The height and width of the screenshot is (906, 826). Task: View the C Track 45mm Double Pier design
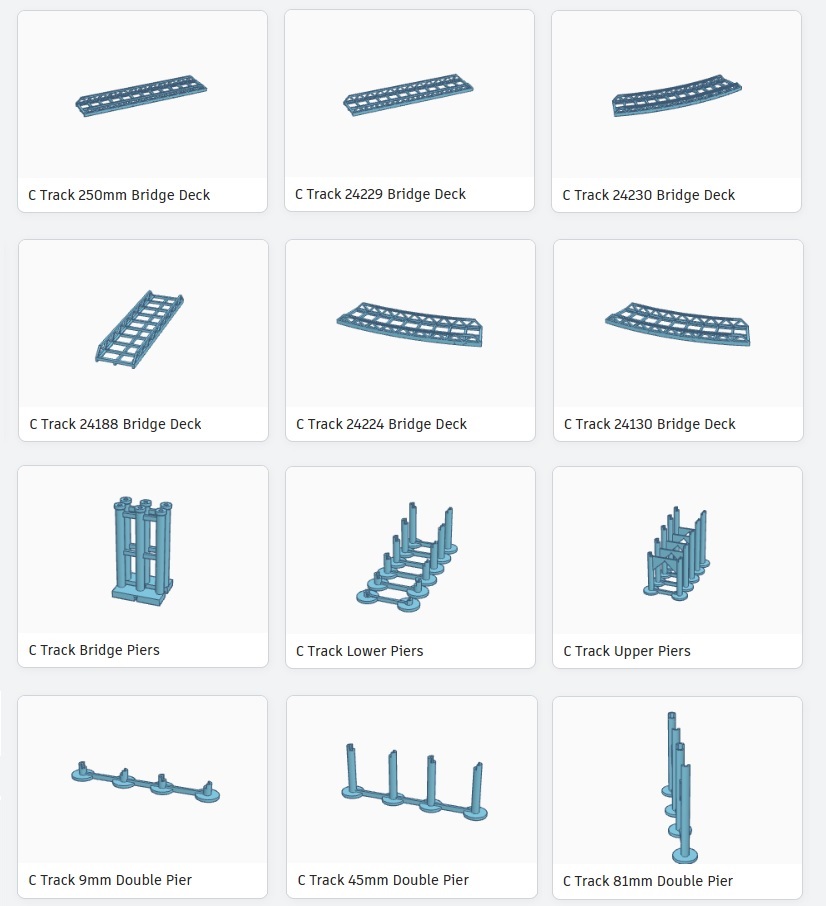pyautogui.click(x=411, y=780)
